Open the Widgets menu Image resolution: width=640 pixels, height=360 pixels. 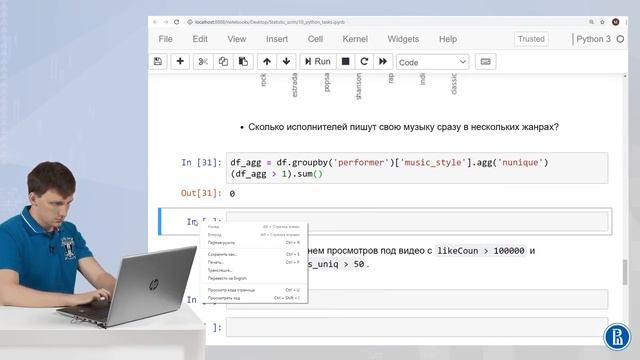(x=403, y=39)
